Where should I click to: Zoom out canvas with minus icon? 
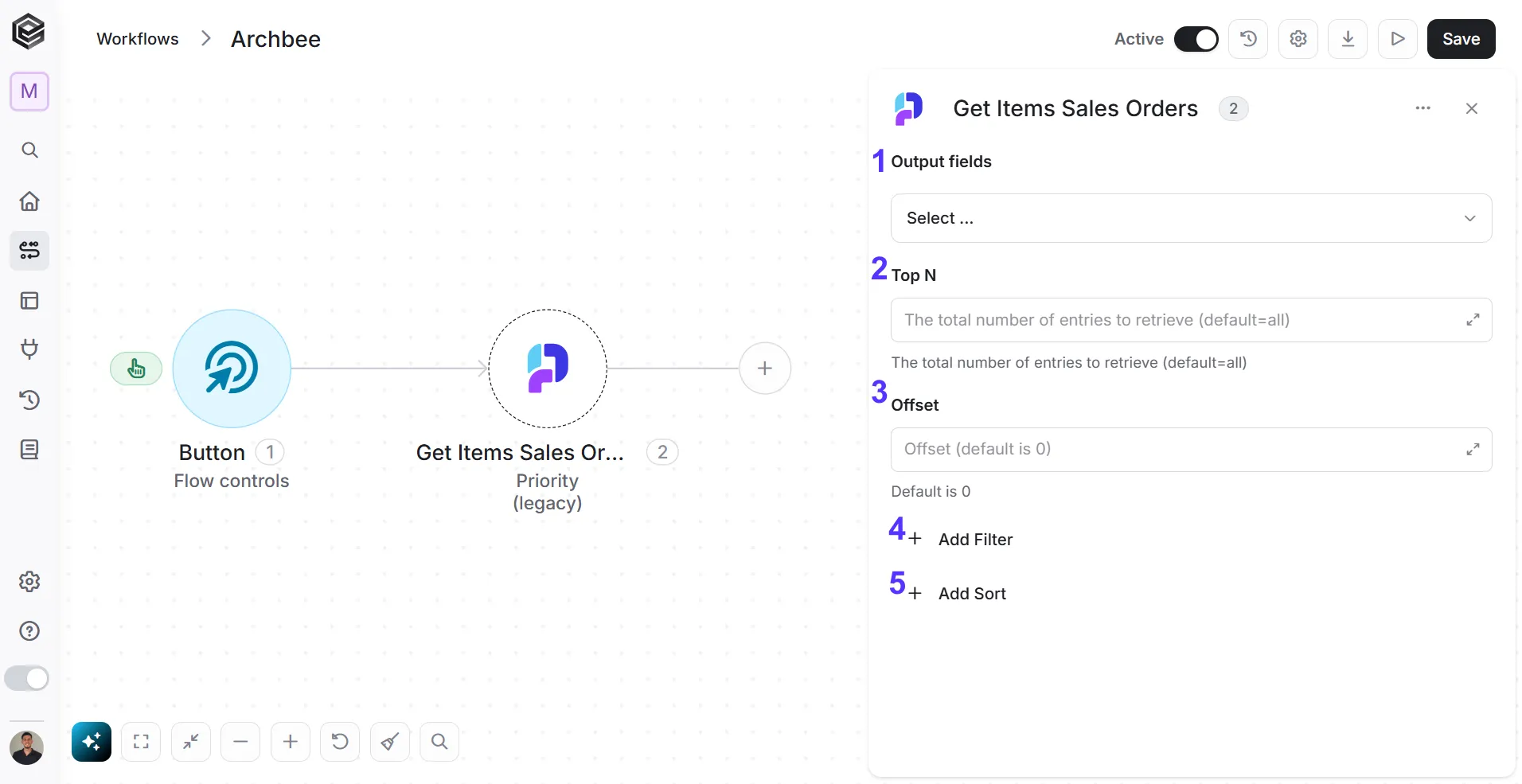click(x=240, y=742)
